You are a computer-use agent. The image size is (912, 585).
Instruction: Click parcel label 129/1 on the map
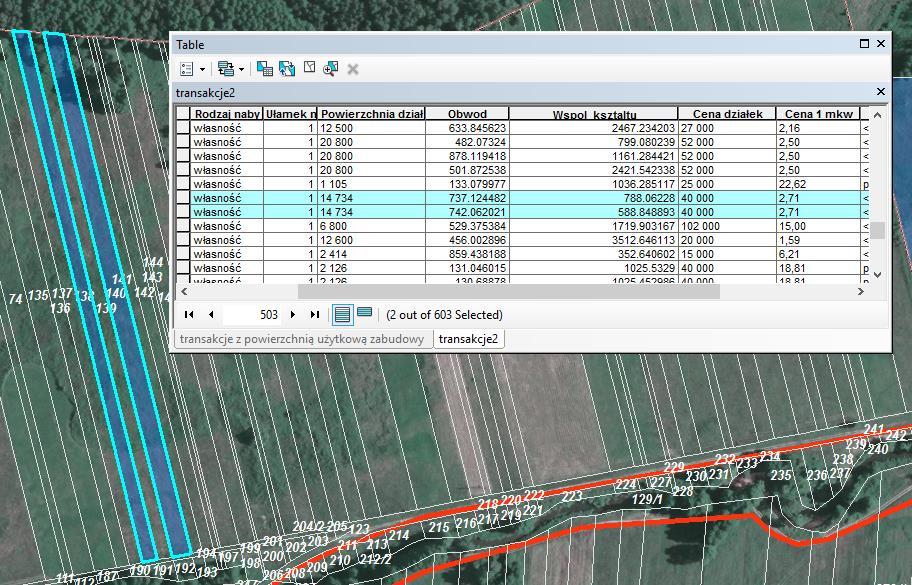(x=647, y=499)
